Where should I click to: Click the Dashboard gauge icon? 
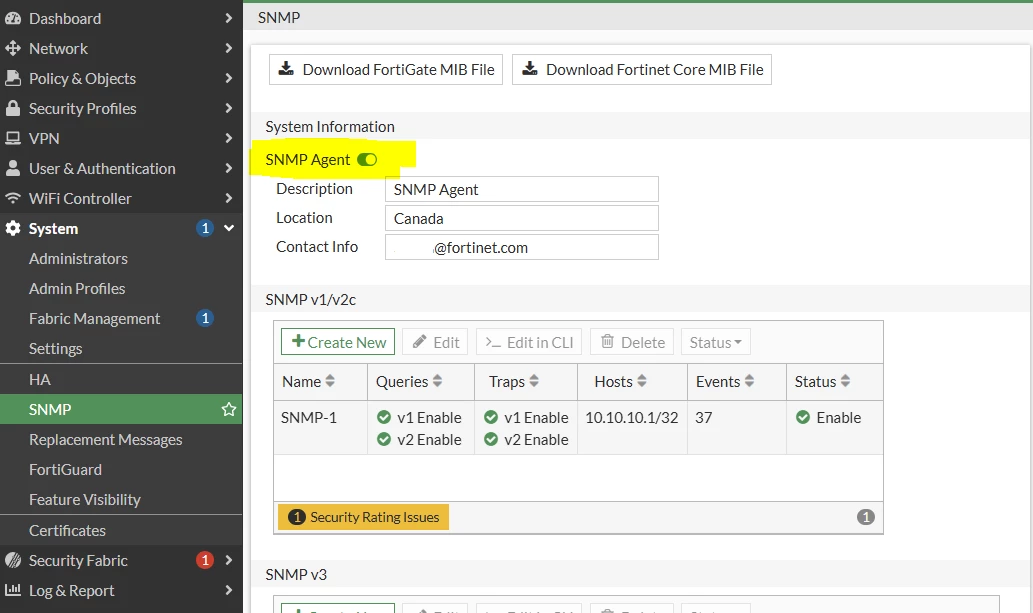[x=13, y=18]
